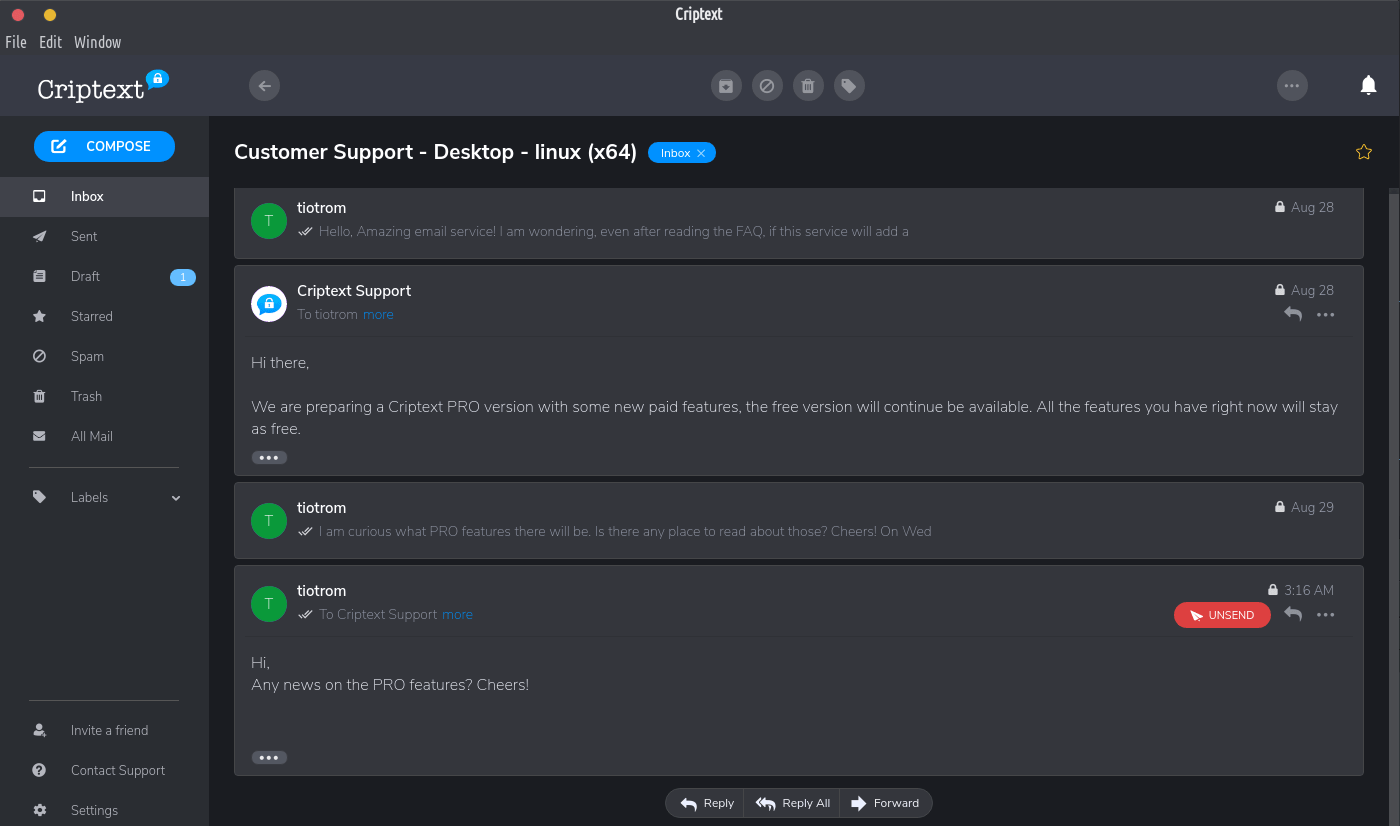Click the back arrow icon
The image size is (1400, 826).
pyautogui.click(x=264, y=86)
